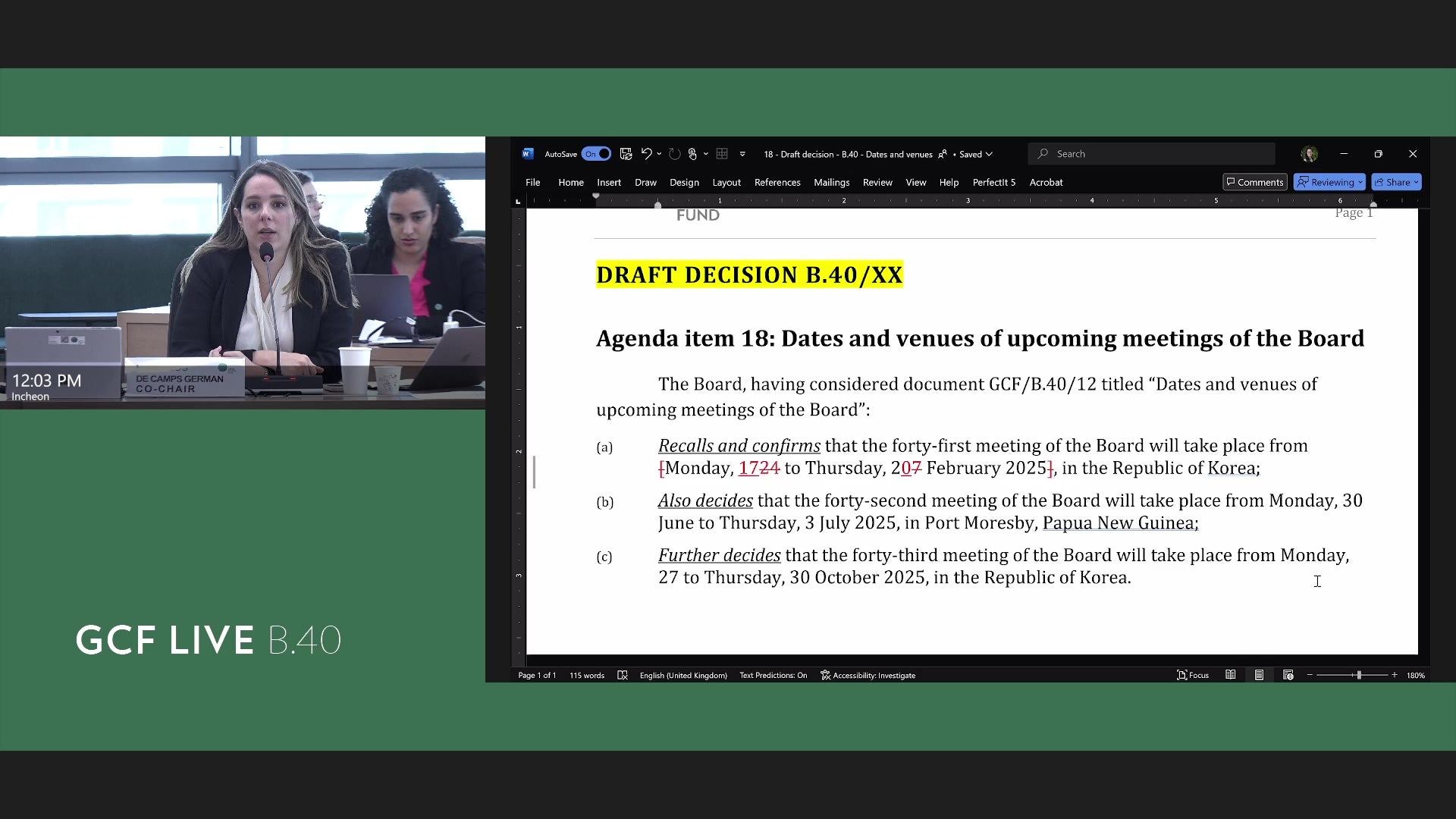The image size is (1456, 819).
Task: Switch to Read Mode view icon
Action: tap(1231, 675)
